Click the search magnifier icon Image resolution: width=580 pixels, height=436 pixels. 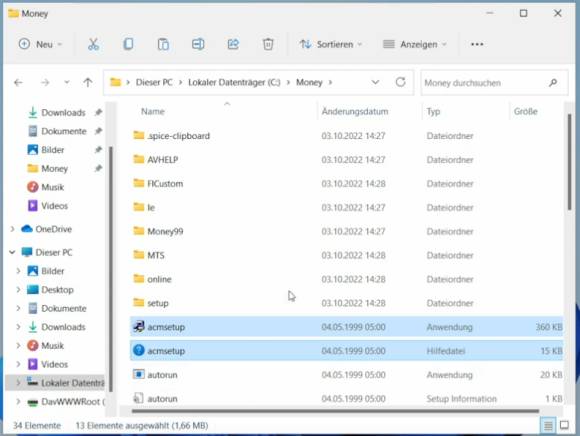point(553,82)
